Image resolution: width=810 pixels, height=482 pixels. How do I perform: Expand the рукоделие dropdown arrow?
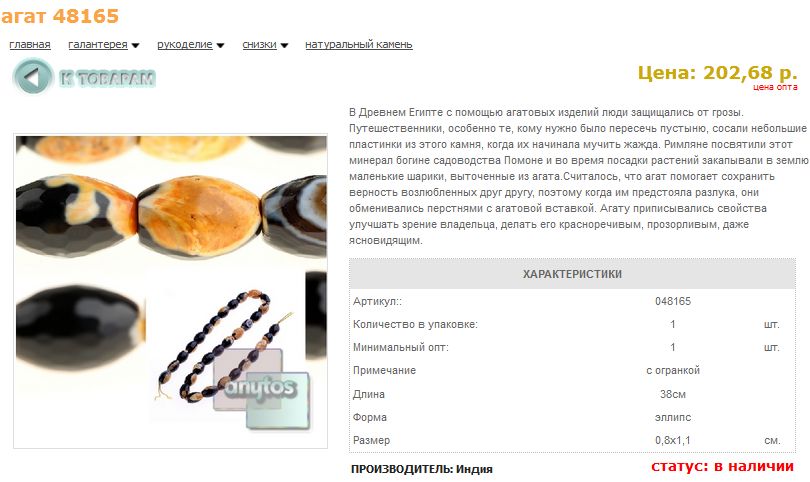point(220,45)
